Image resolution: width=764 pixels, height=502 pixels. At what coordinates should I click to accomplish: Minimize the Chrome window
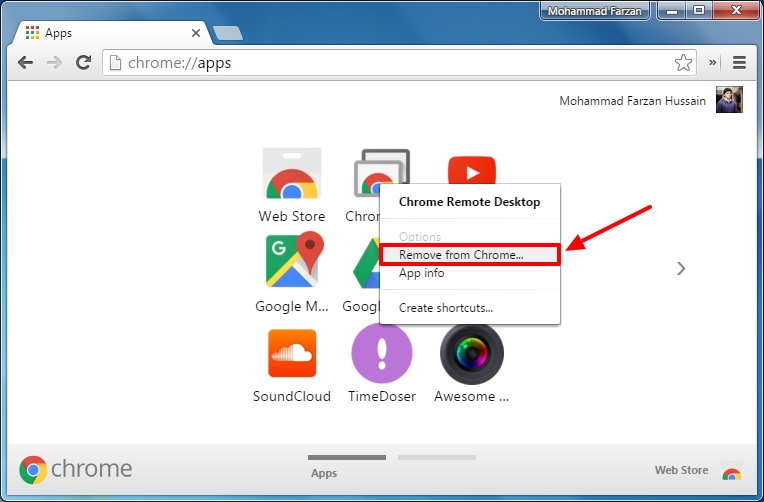[672, 11]
